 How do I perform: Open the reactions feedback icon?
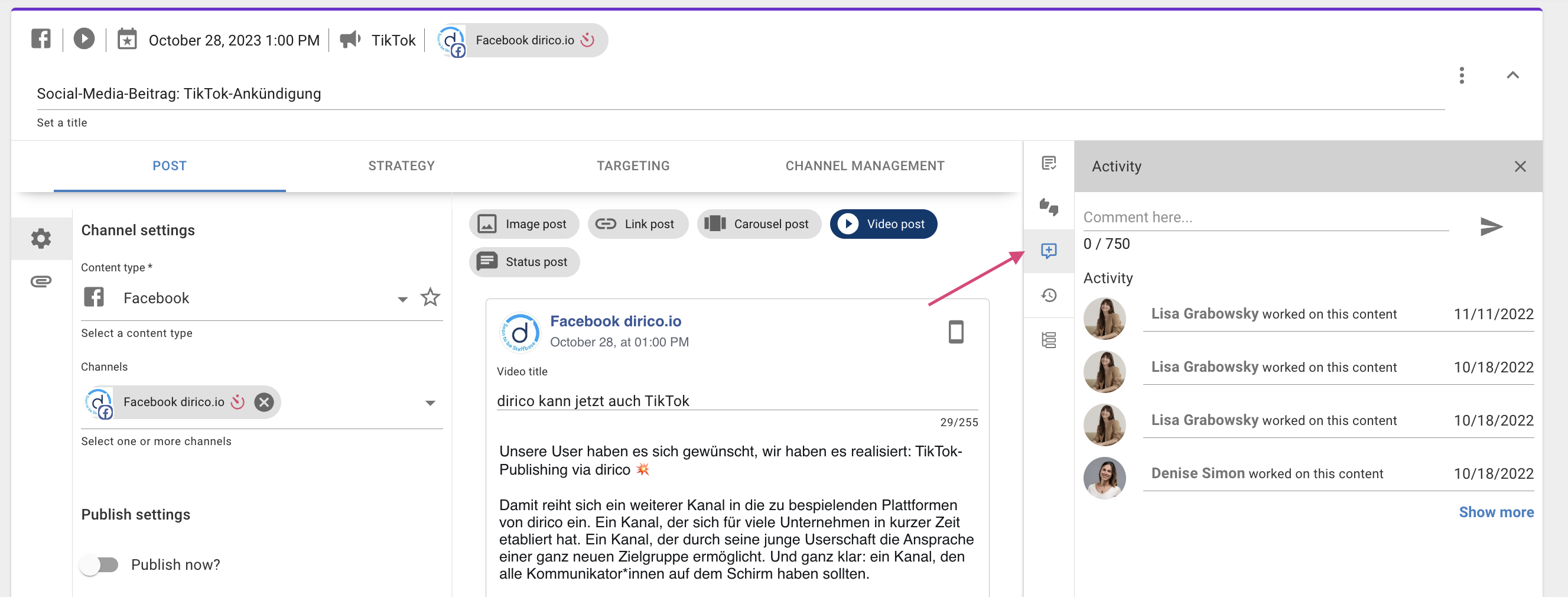(x=1049, y=207)
